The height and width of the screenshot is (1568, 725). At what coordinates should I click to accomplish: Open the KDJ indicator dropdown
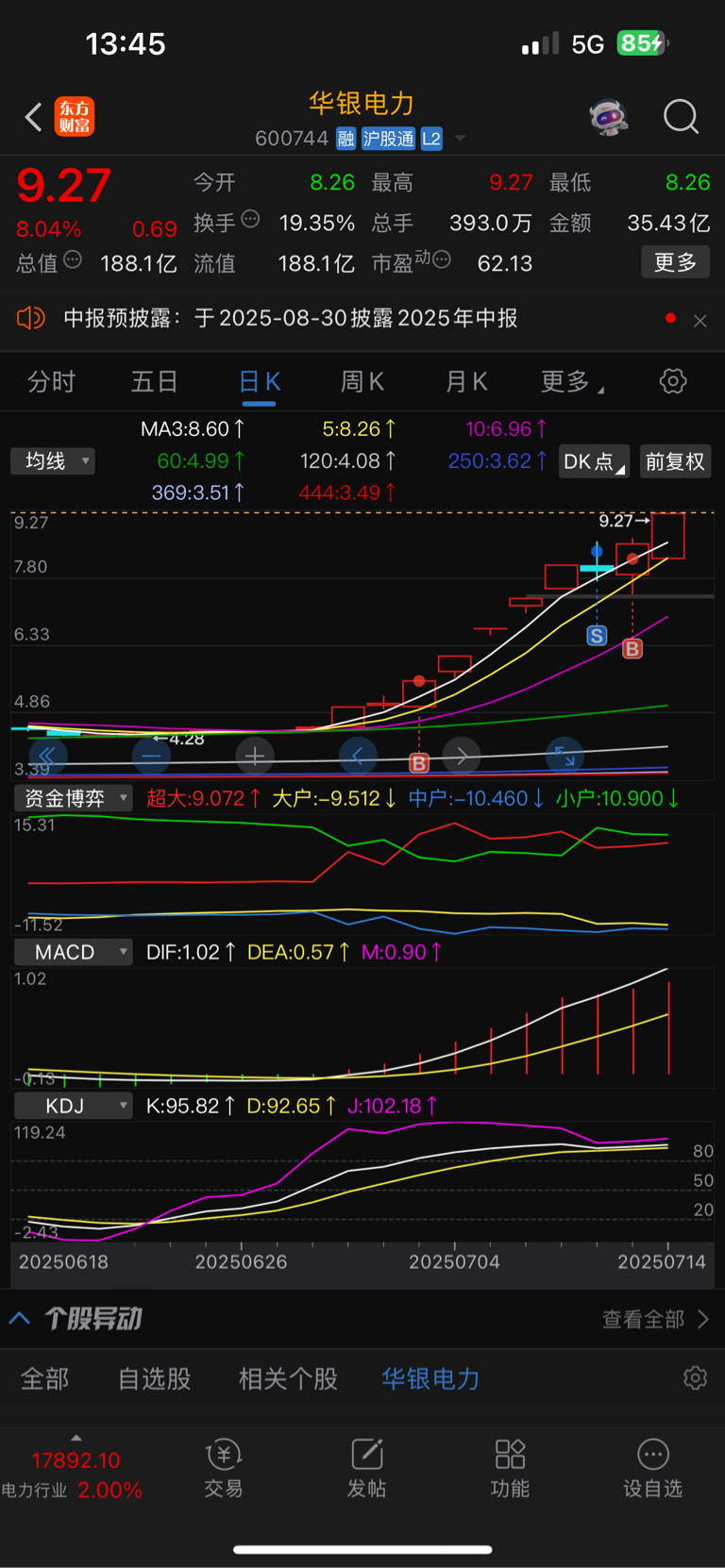[73, 1106]
